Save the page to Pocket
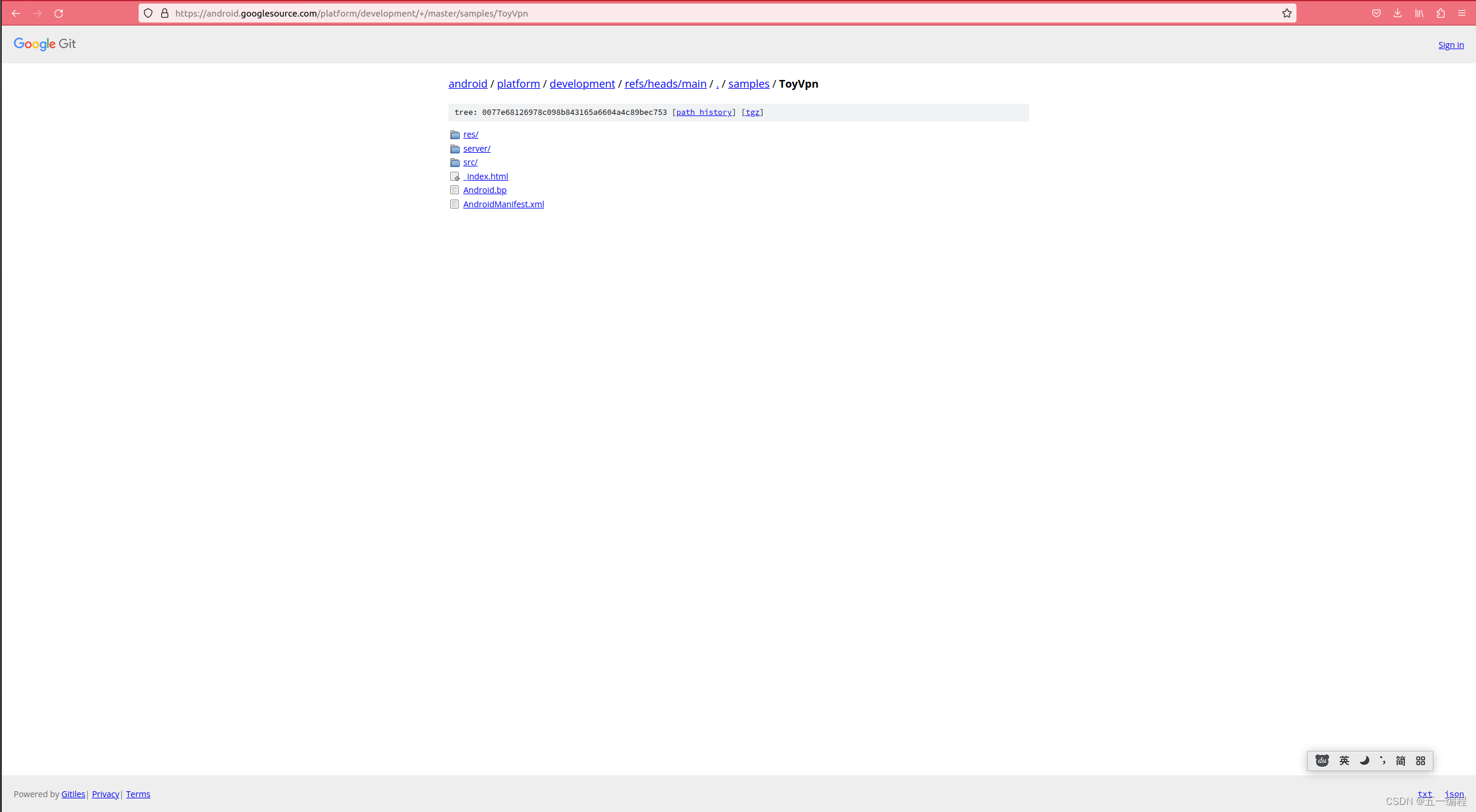This screenshot has width=1476, height=812. point(1376,12)
